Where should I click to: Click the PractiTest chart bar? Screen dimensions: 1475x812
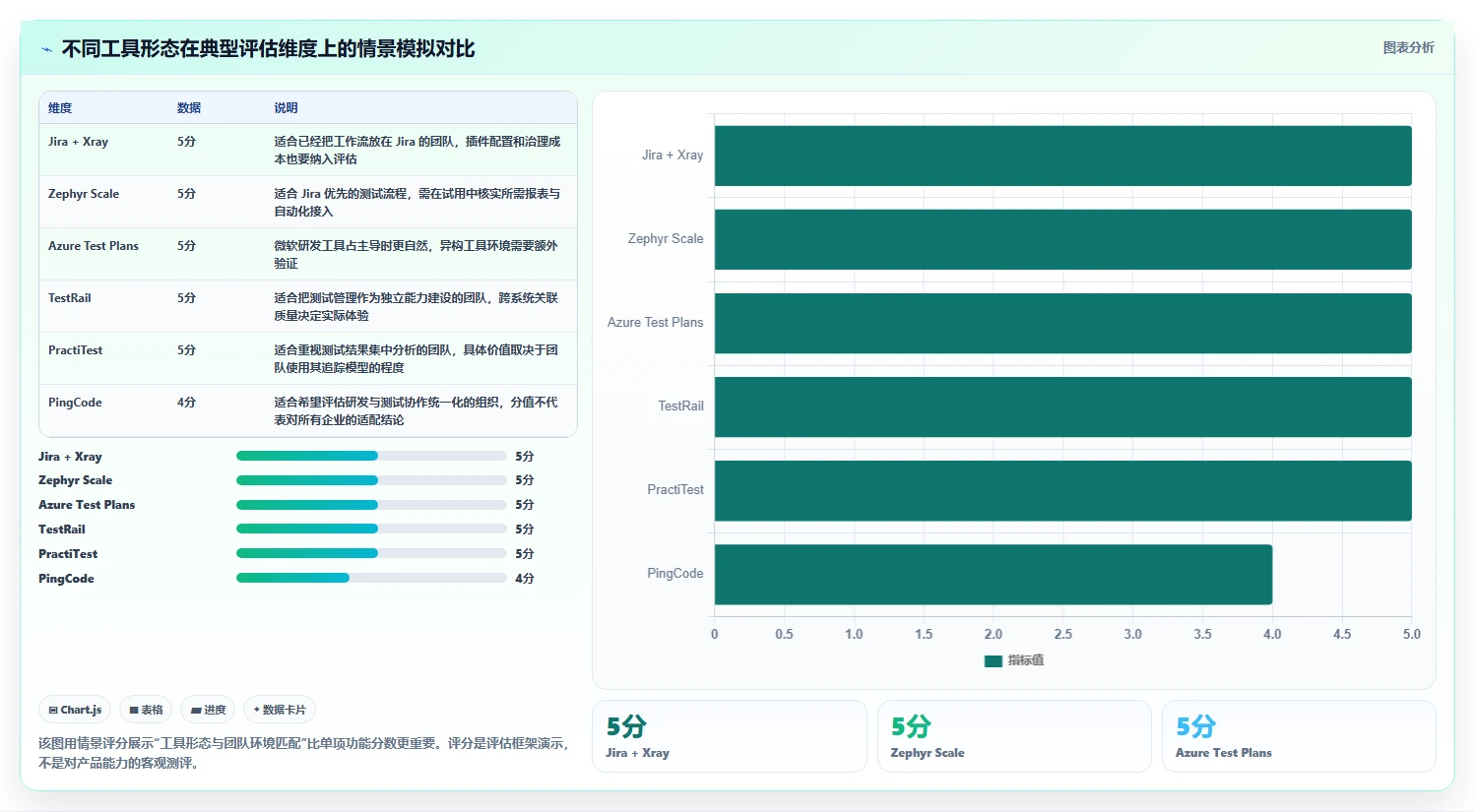click(x=1062, y=490)
